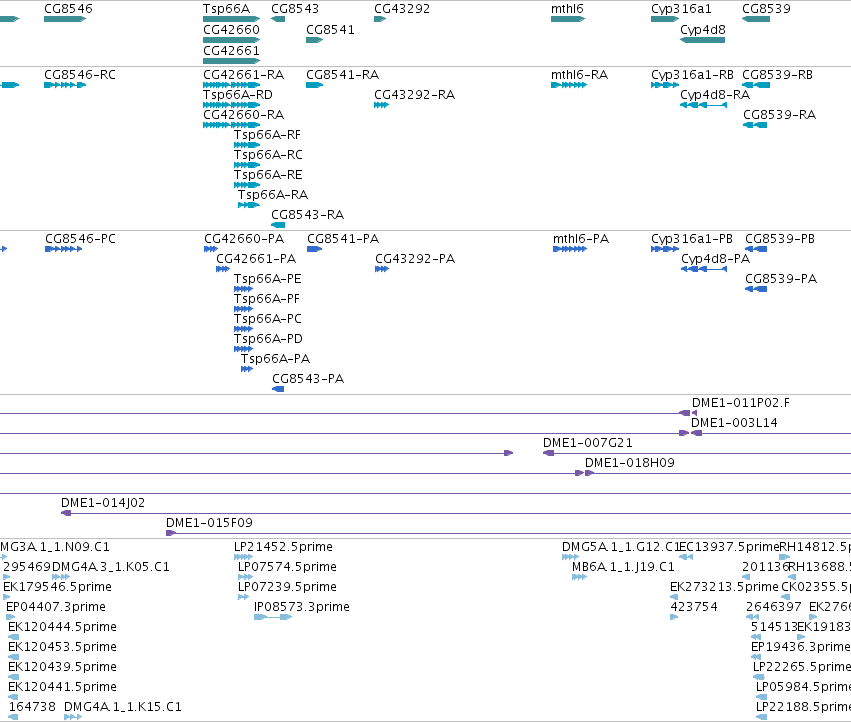Click the Cyp4d8 gene bar
This screenshot has height=722, width=851.
pos(702,40)
